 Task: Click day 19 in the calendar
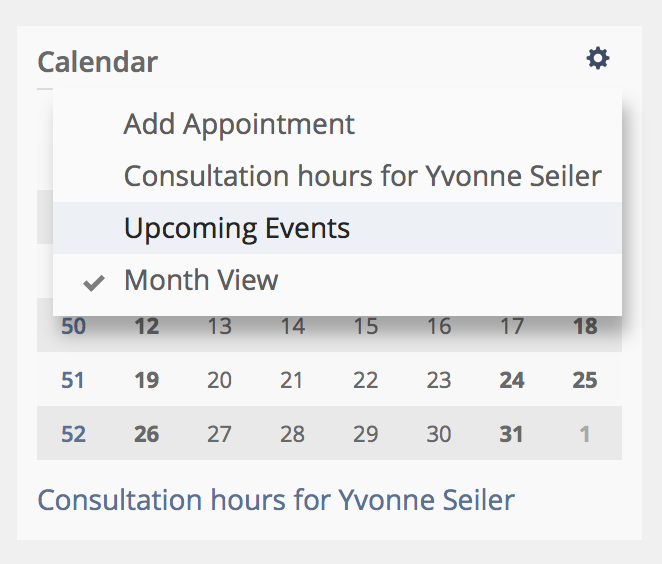[147, 381]
